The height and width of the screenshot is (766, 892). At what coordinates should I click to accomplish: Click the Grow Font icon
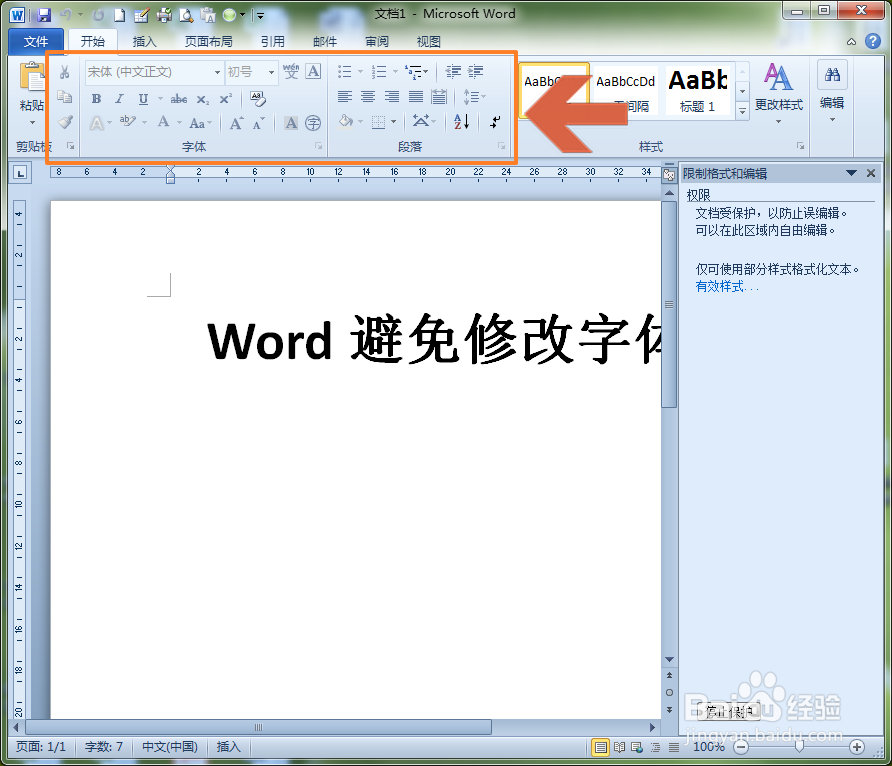[x=236, y=123]
